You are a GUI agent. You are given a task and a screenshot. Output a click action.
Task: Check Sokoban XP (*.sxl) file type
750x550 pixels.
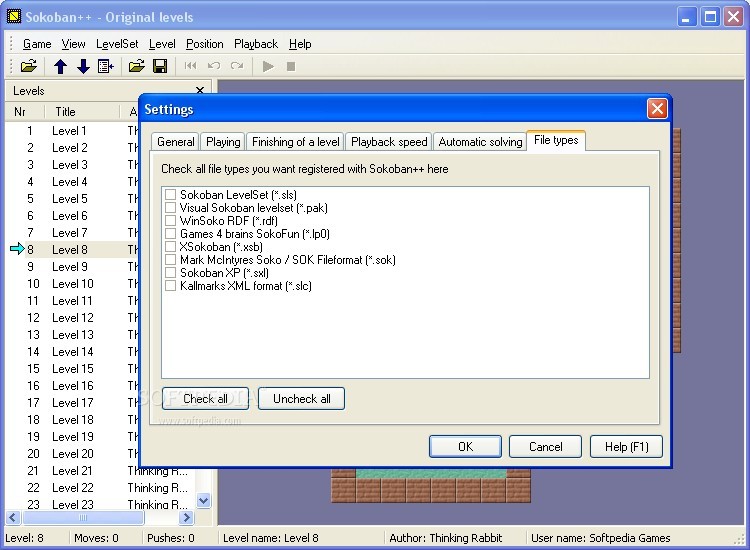(170, 273)
